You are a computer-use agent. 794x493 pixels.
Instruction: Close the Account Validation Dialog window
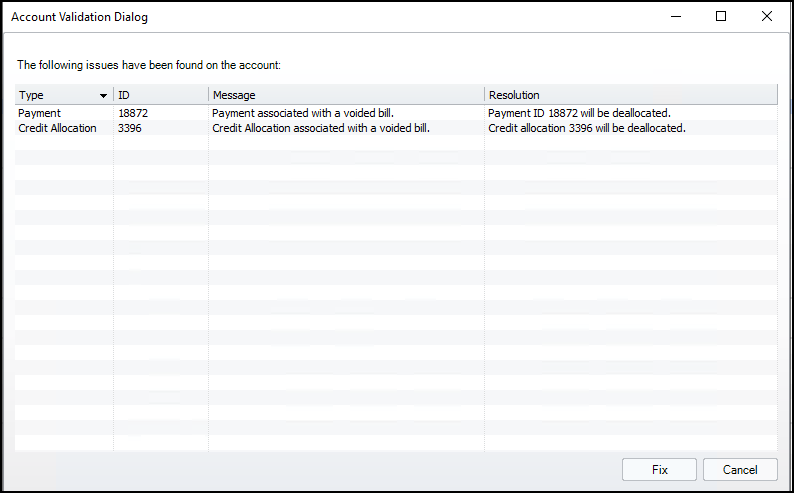pos(766,17)
